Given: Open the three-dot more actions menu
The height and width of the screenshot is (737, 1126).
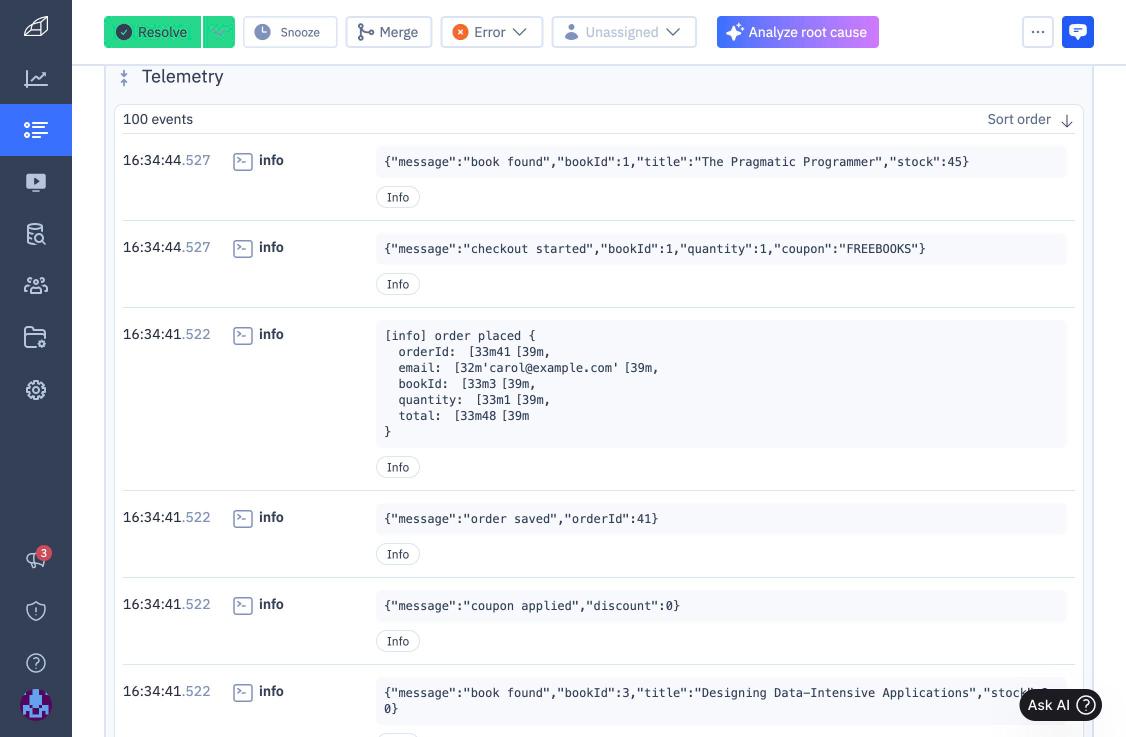Looking at the screenshot, I should (x=1038, y=32).
